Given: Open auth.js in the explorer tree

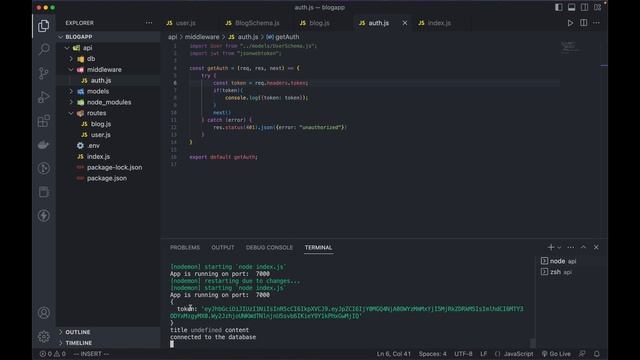Looking at the screenshot, I should 108,80.
